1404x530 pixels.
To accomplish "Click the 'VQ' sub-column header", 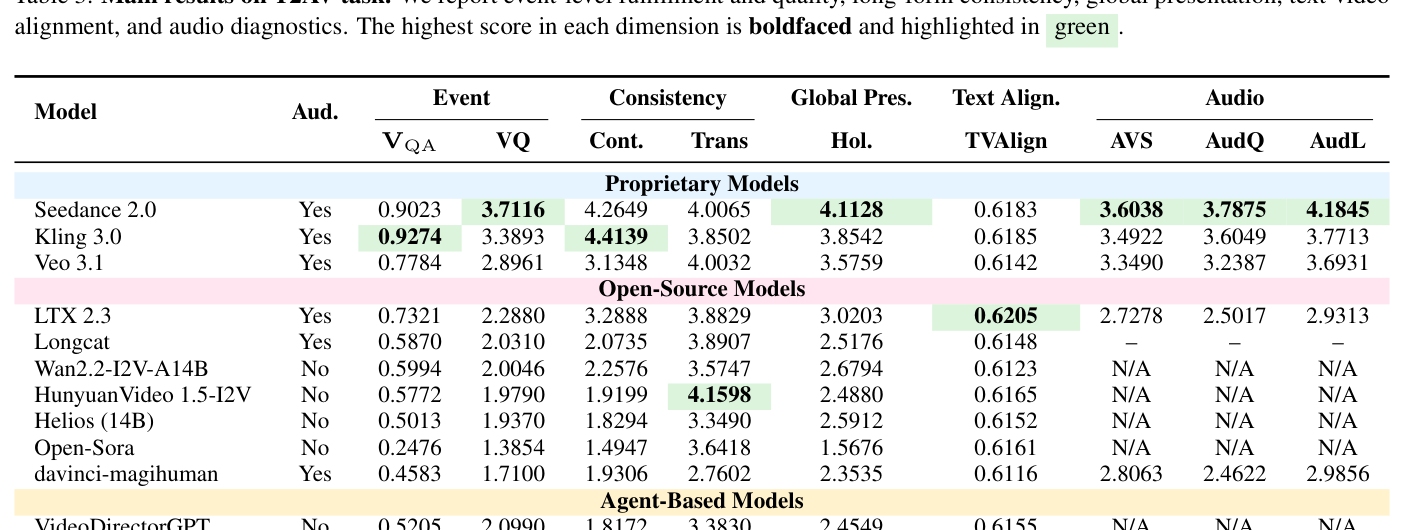I will [513, 141].
